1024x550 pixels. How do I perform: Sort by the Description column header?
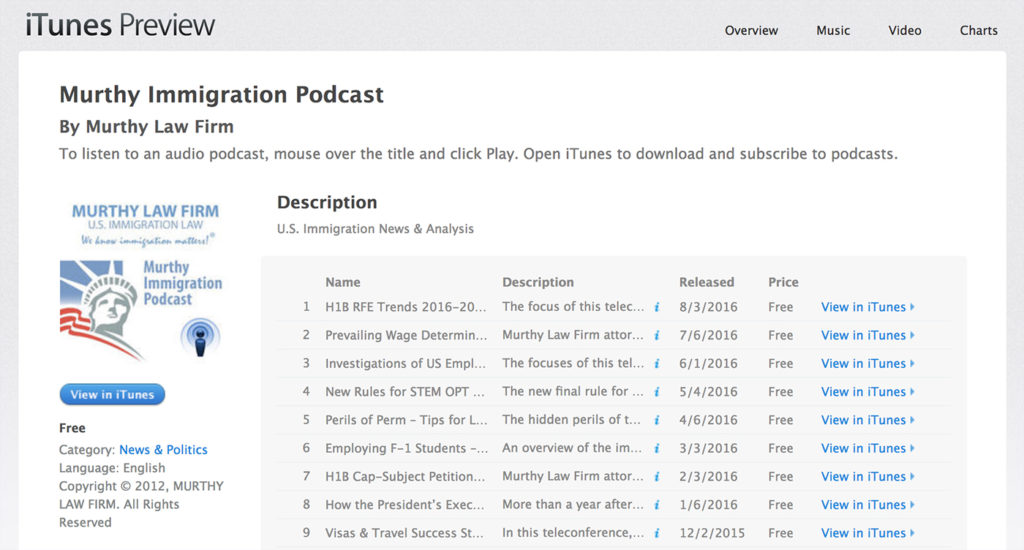(538, 282)
